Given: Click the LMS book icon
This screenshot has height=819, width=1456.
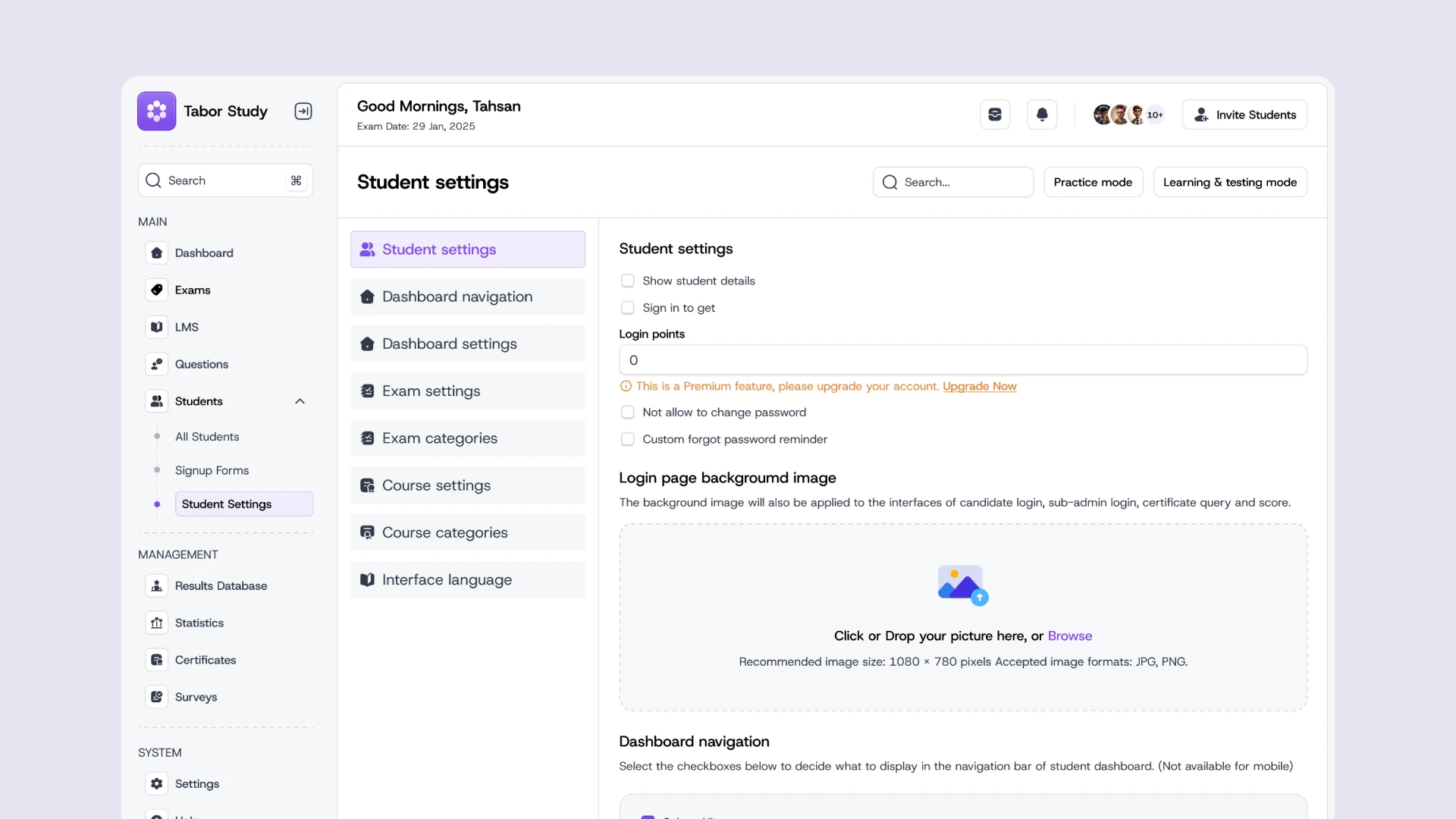Looking at the screenshot, I should pyautogui.click(x=157, y=327).
